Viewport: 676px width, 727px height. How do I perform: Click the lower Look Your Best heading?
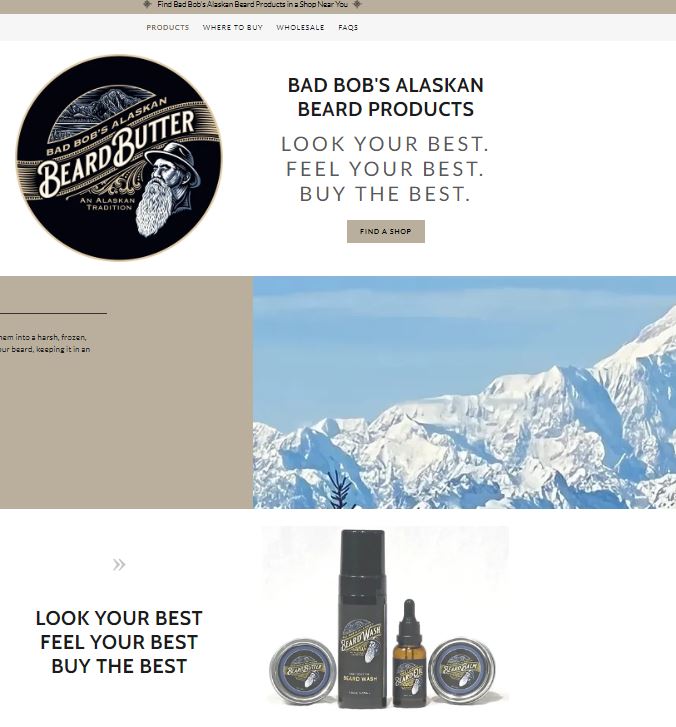[119, 642]
